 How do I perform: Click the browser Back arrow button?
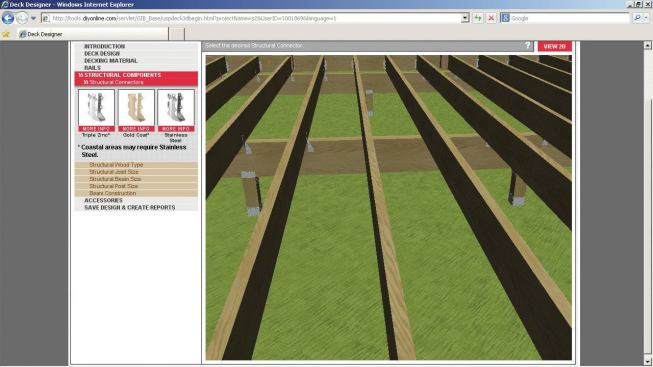click(8, 18)
